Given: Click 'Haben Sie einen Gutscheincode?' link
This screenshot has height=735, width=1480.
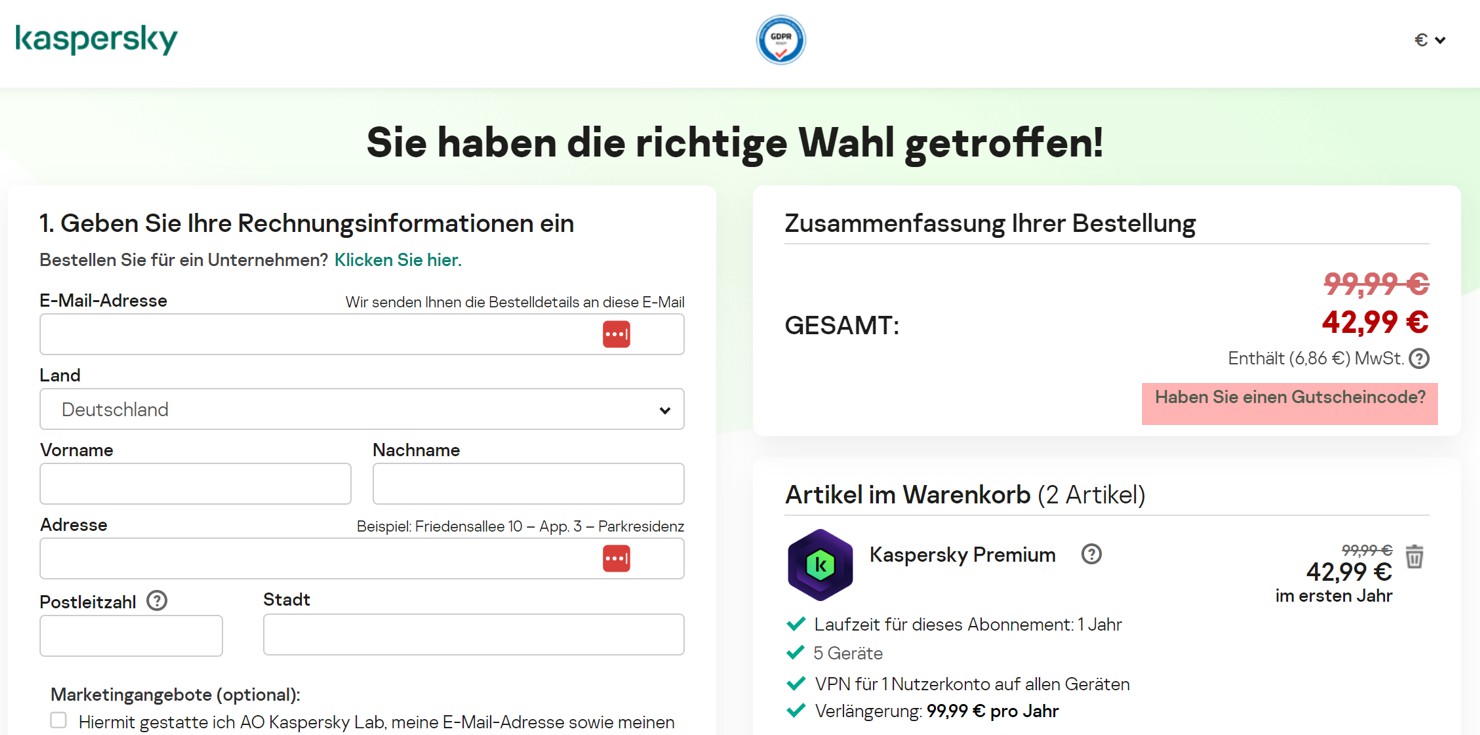Looking at the screenshot, I should (x=1290, y=397).
